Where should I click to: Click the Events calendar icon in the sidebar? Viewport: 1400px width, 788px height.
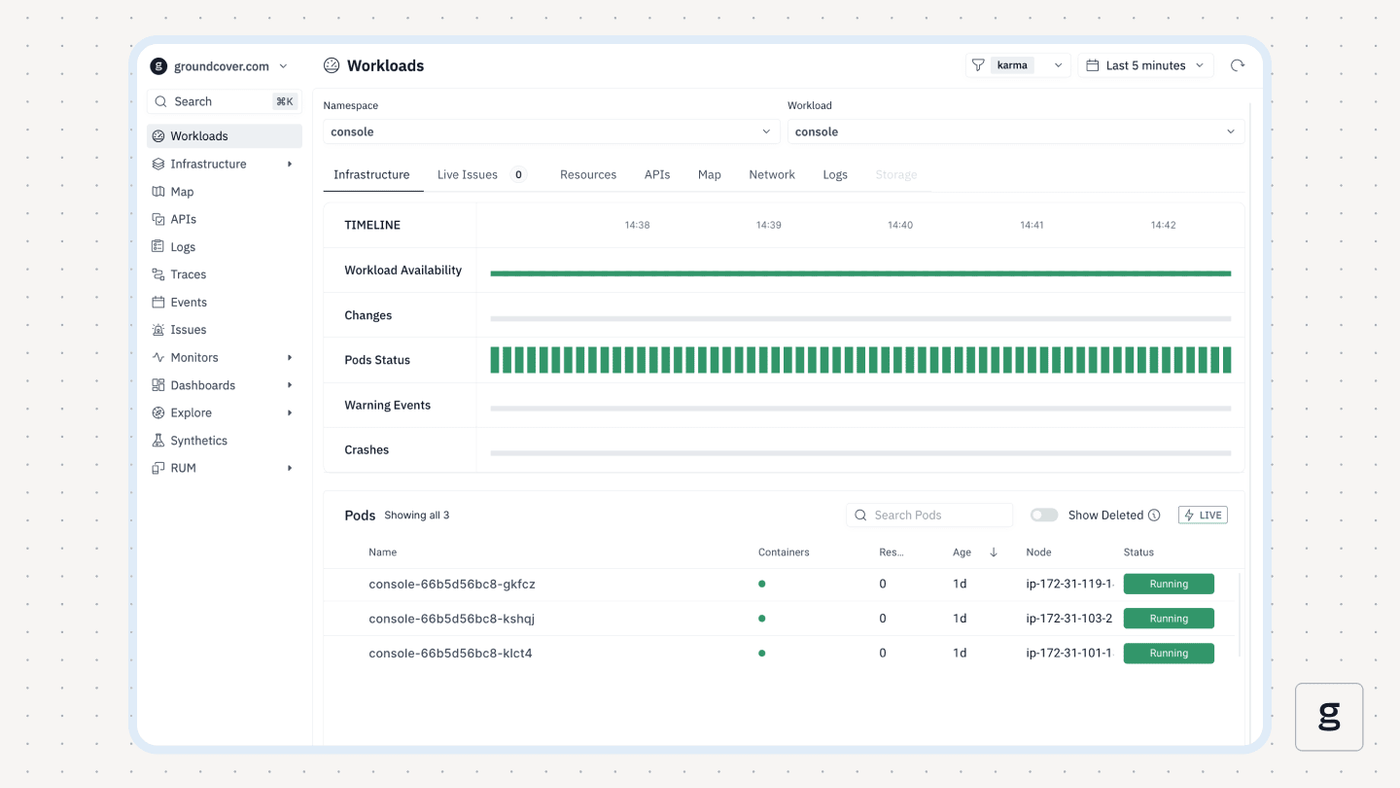tap(158, 302)
